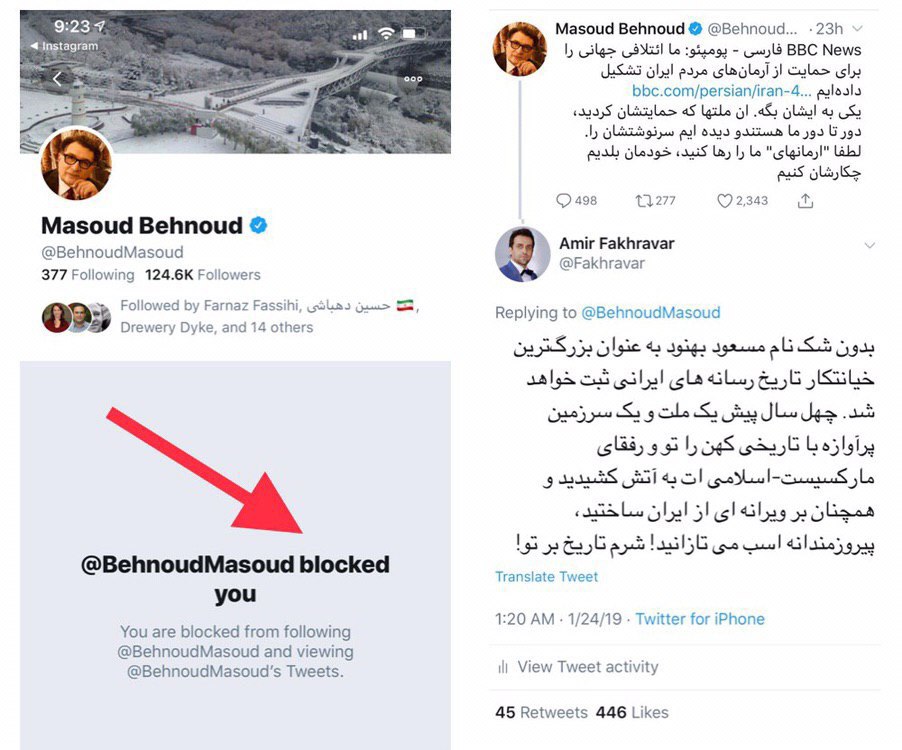Tap the share icon under Behnoud's tweet
The image size is (902, 750).
point(805,200)
